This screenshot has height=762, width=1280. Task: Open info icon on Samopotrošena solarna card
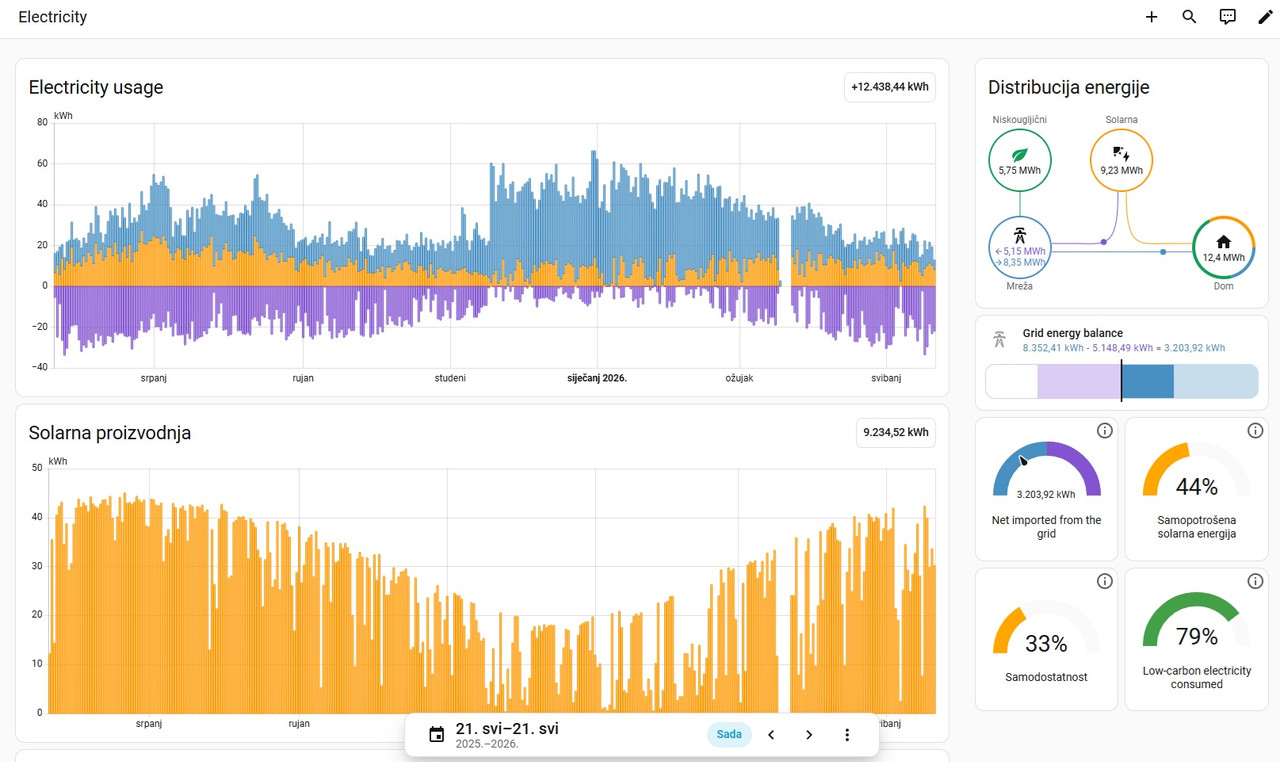(x=1255, y=431)
